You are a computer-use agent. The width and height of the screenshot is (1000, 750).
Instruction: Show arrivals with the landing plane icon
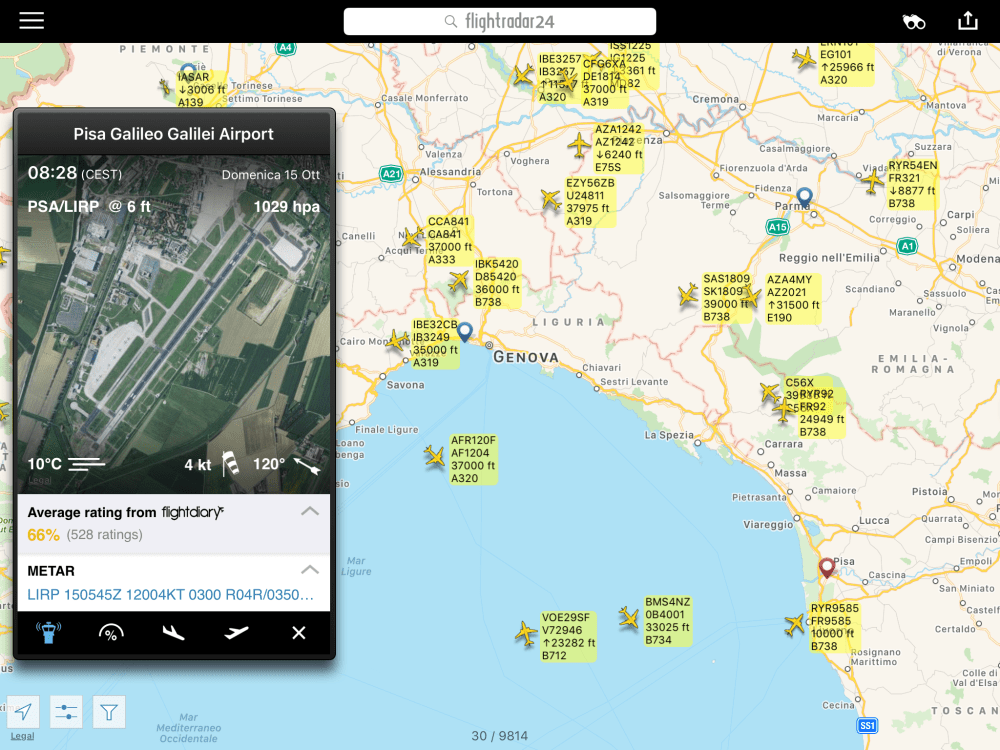pyautogui.click(x=174, y=633)
